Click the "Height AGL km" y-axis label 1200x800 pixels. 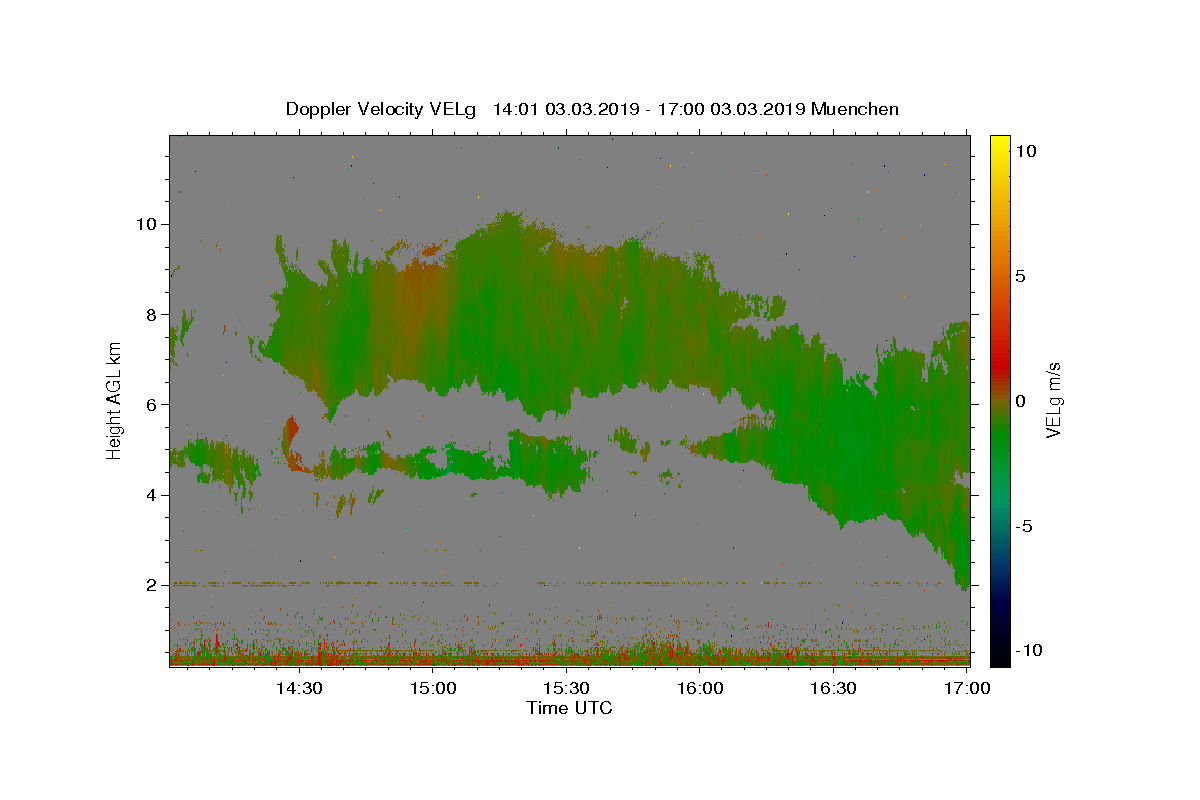[115, 401]
